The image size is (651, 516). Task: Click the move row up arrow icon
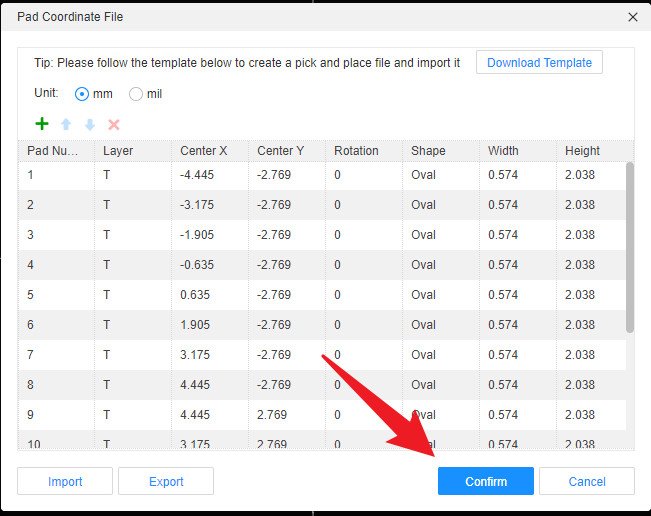click(x=66, y=125)
